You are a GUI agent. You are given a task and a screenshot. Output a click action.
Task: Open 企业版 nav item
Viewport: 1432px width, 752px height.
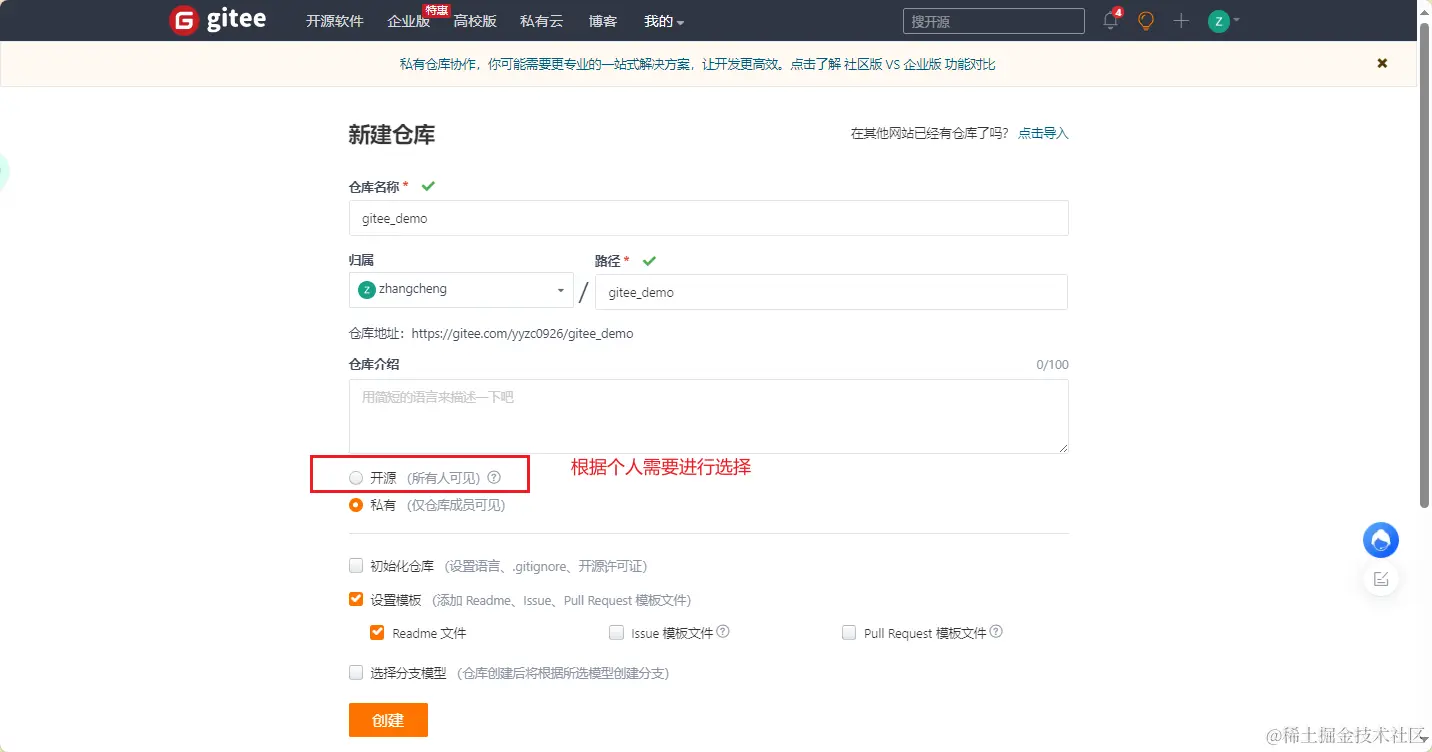tap(409, 21)
